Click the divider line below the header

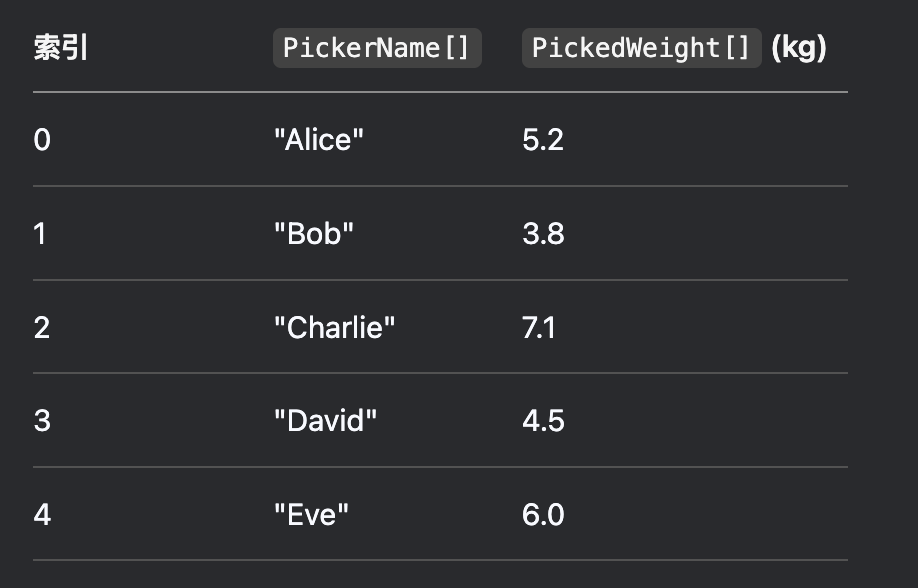click(x=440, y=92)
